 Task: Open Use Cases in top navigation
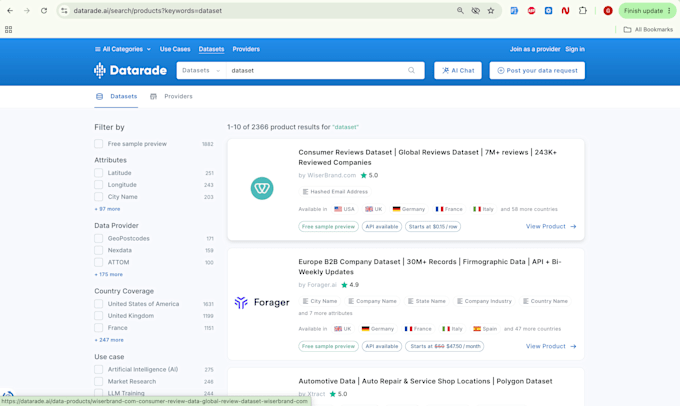[175, 49]
